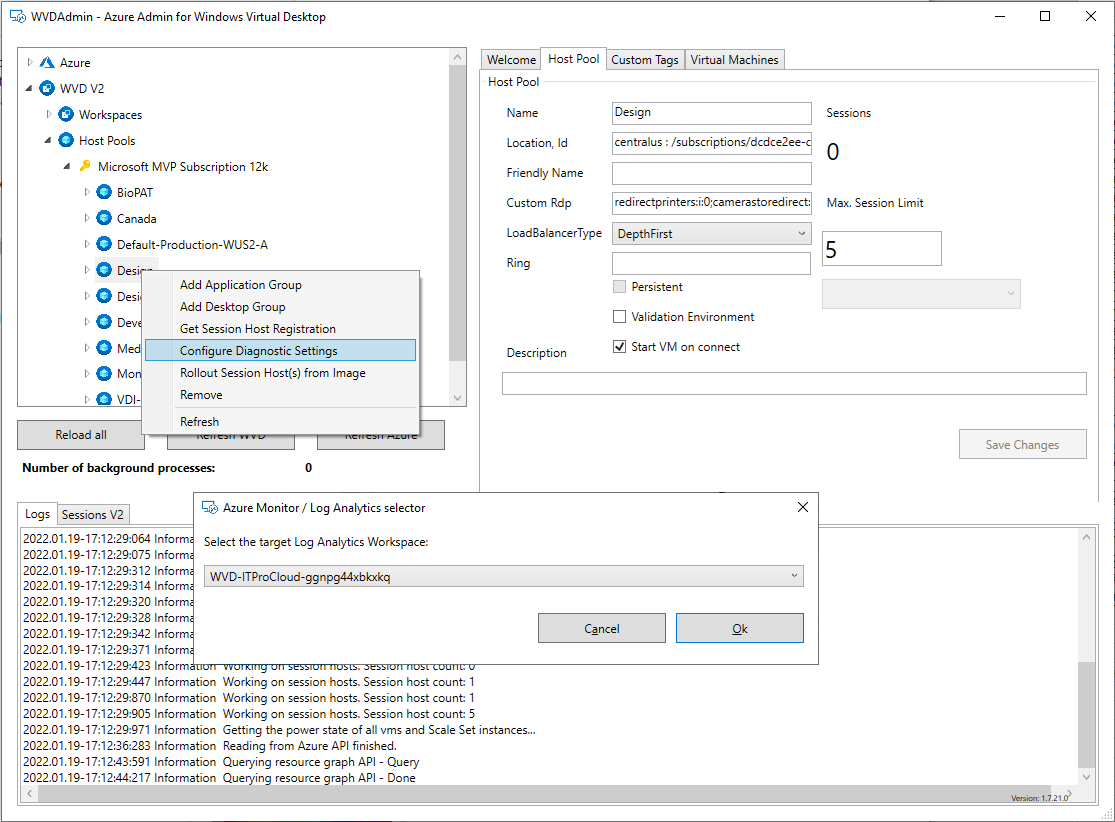1115x822 pixels.
Task: Expand the Workspaces tree node
Action: pos(49,114)
